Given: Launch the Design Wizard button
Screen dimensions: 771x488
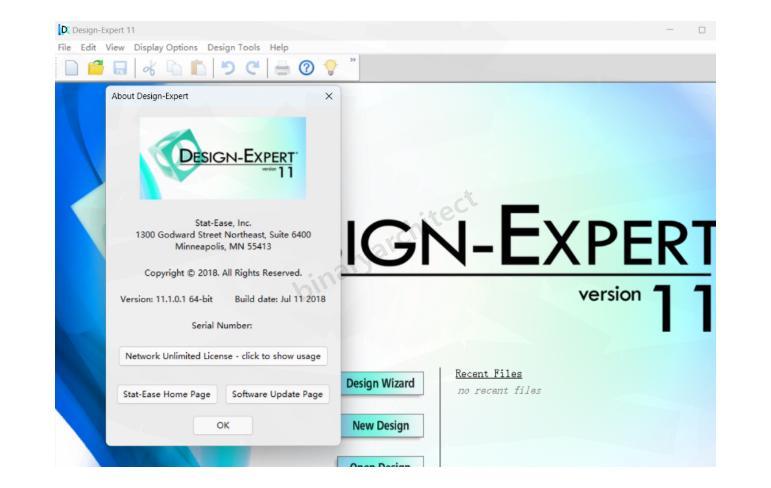Looking at the screenshot, I should coord(381,384).
